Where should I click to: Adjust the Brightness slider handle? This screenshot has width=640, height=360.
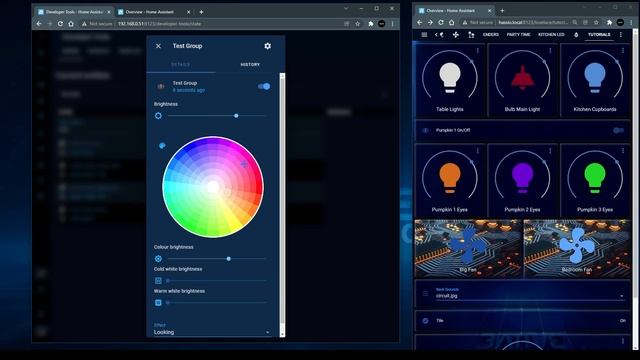tap(236, 116)
